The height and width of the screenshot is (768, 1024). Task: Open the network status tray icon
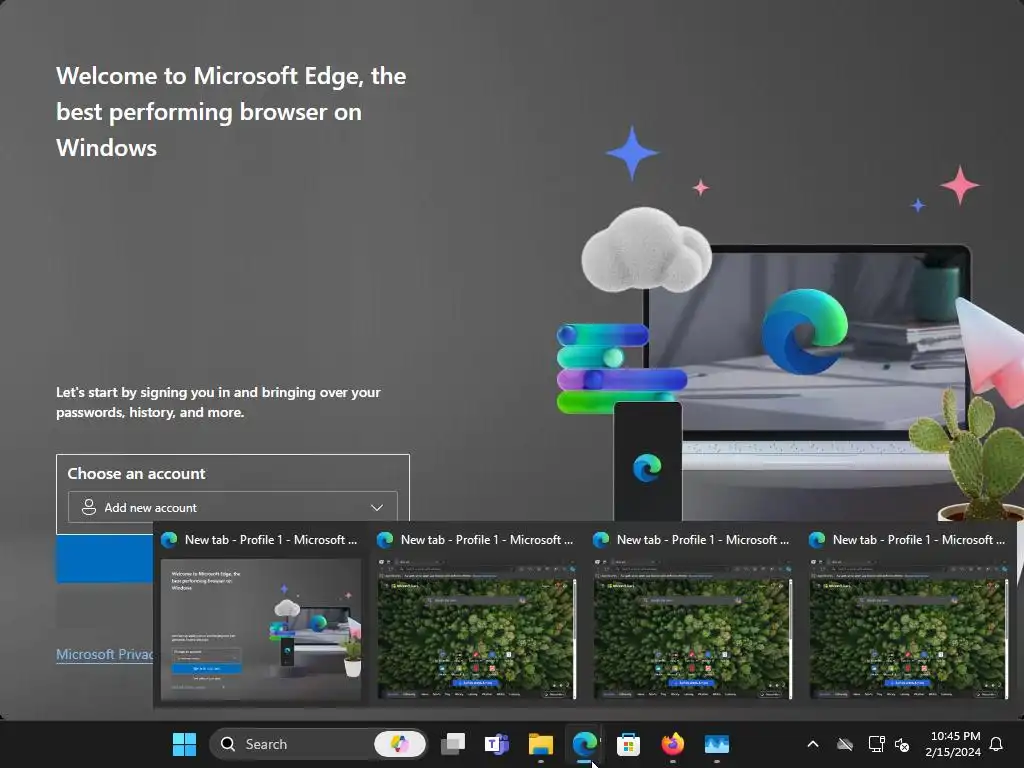[876, 744]
